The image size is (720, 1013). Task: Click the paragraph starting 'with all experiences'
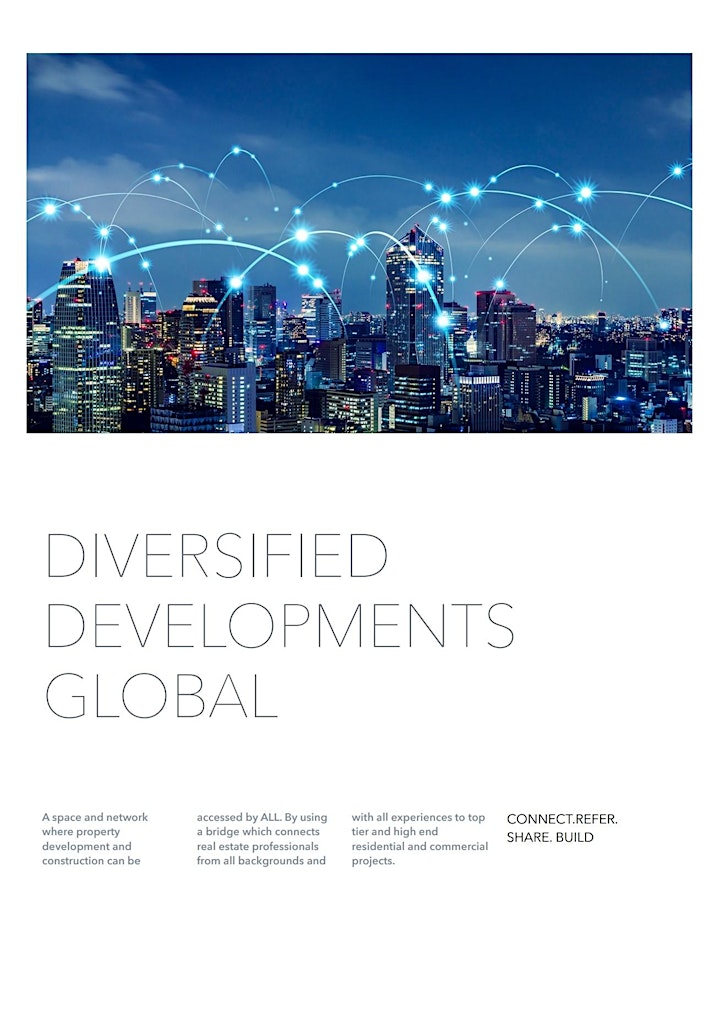419,839
